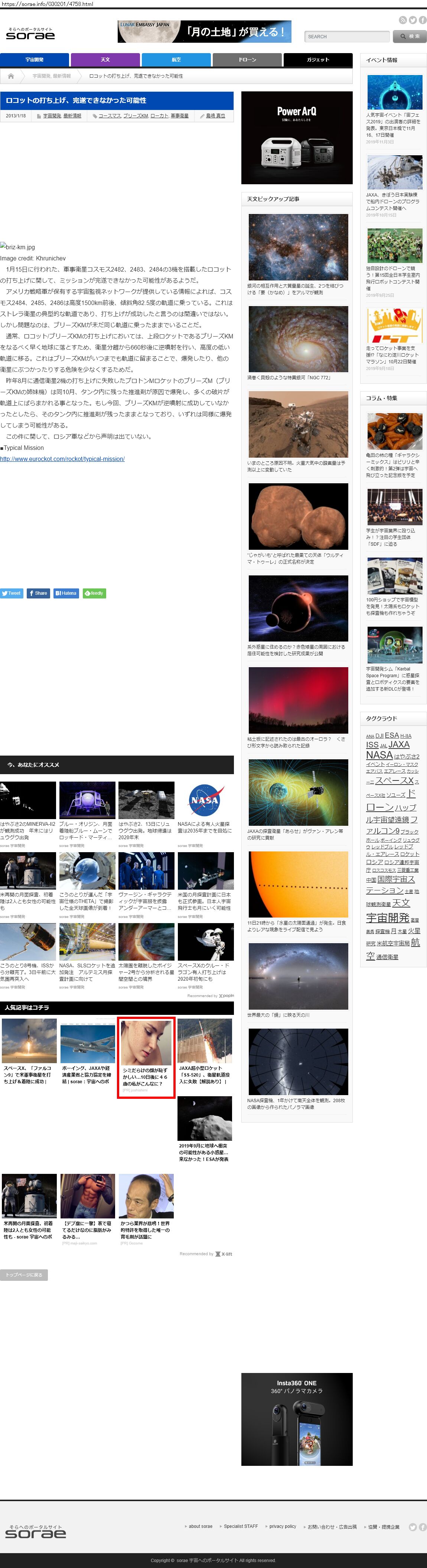
Task: Switch to the 天文 navigation tab
Action: (x=105, y=60)
